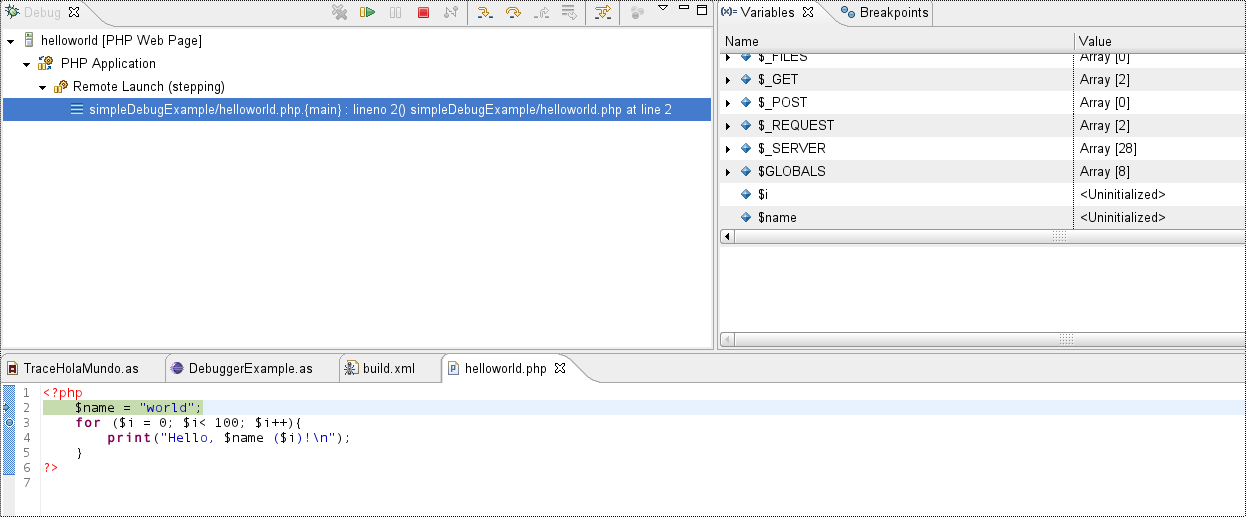Click the grayed icon after Use Step Filters

point(635,13)
